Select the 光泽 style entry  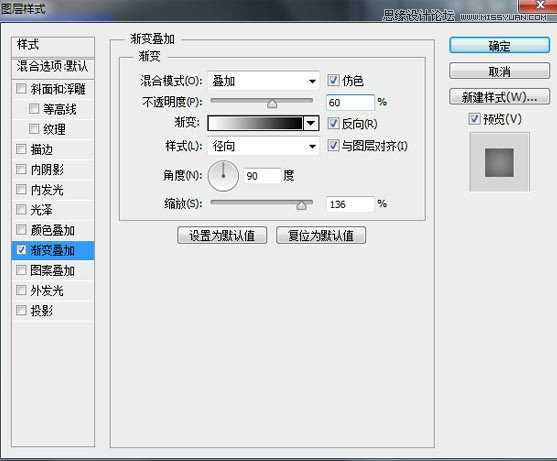tap(41, 210)
